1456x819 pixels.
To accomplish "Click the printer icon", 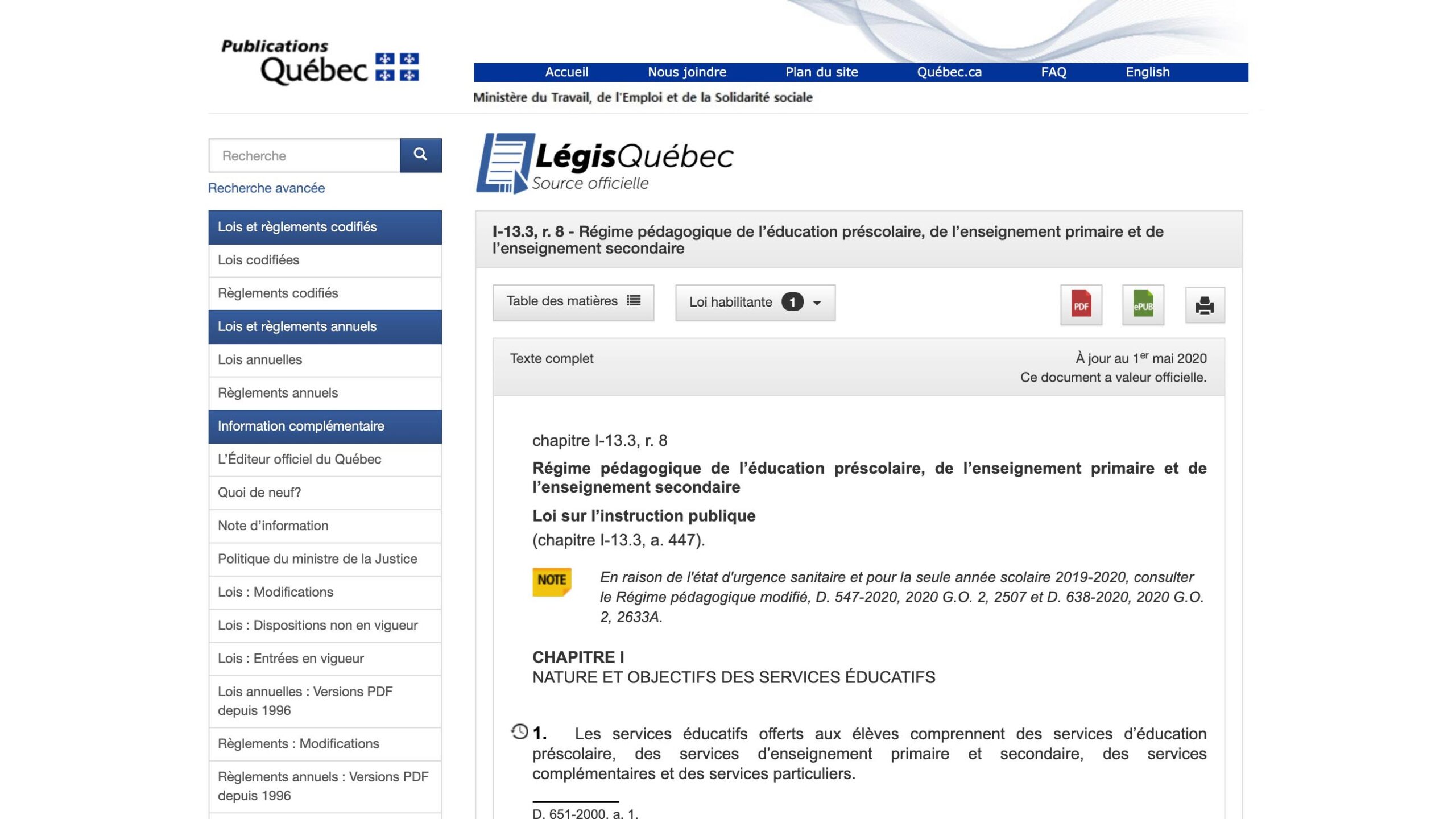I will pyautogui.click(x=1205, y=305).
